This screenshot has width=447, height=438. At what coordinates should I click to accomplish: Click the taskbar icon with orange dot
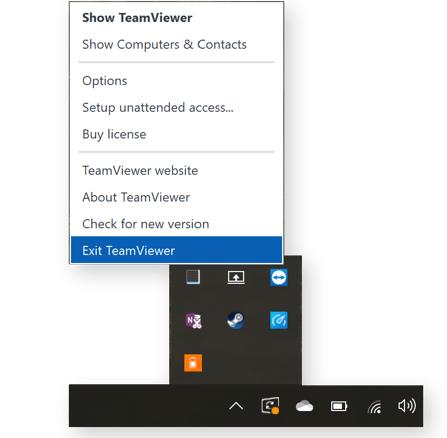(270, 406)
